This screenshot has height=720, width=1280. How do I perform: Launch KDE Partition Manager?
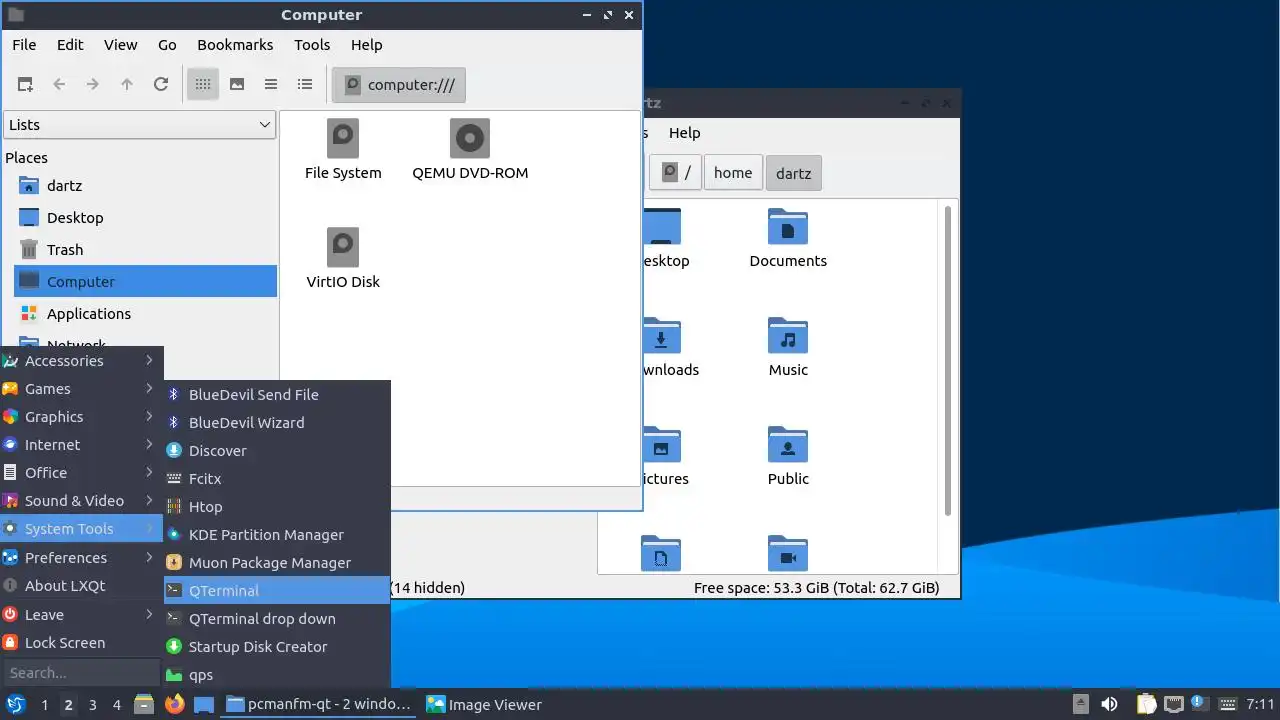coord(277,535)
